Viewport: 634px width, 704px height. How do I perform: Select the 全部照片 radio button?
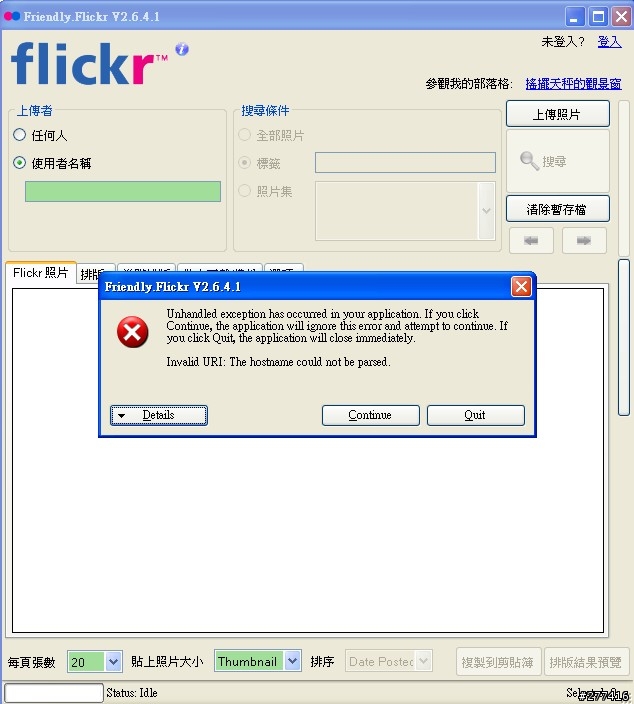coord(244,135)
